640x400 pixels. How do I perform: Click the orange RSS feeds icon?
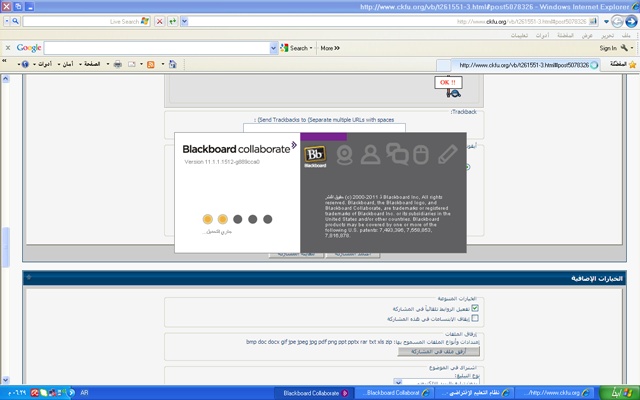coord(151,64)
